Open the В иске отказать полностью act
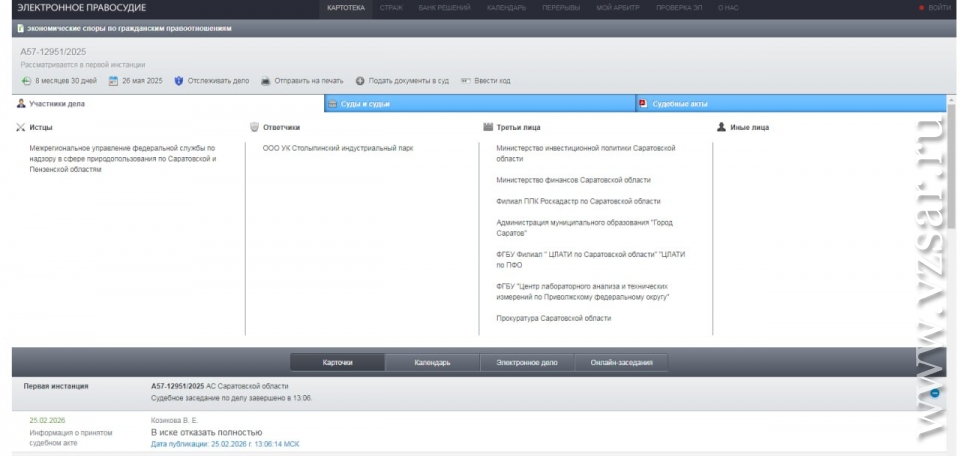 click(x=206, y=432)
